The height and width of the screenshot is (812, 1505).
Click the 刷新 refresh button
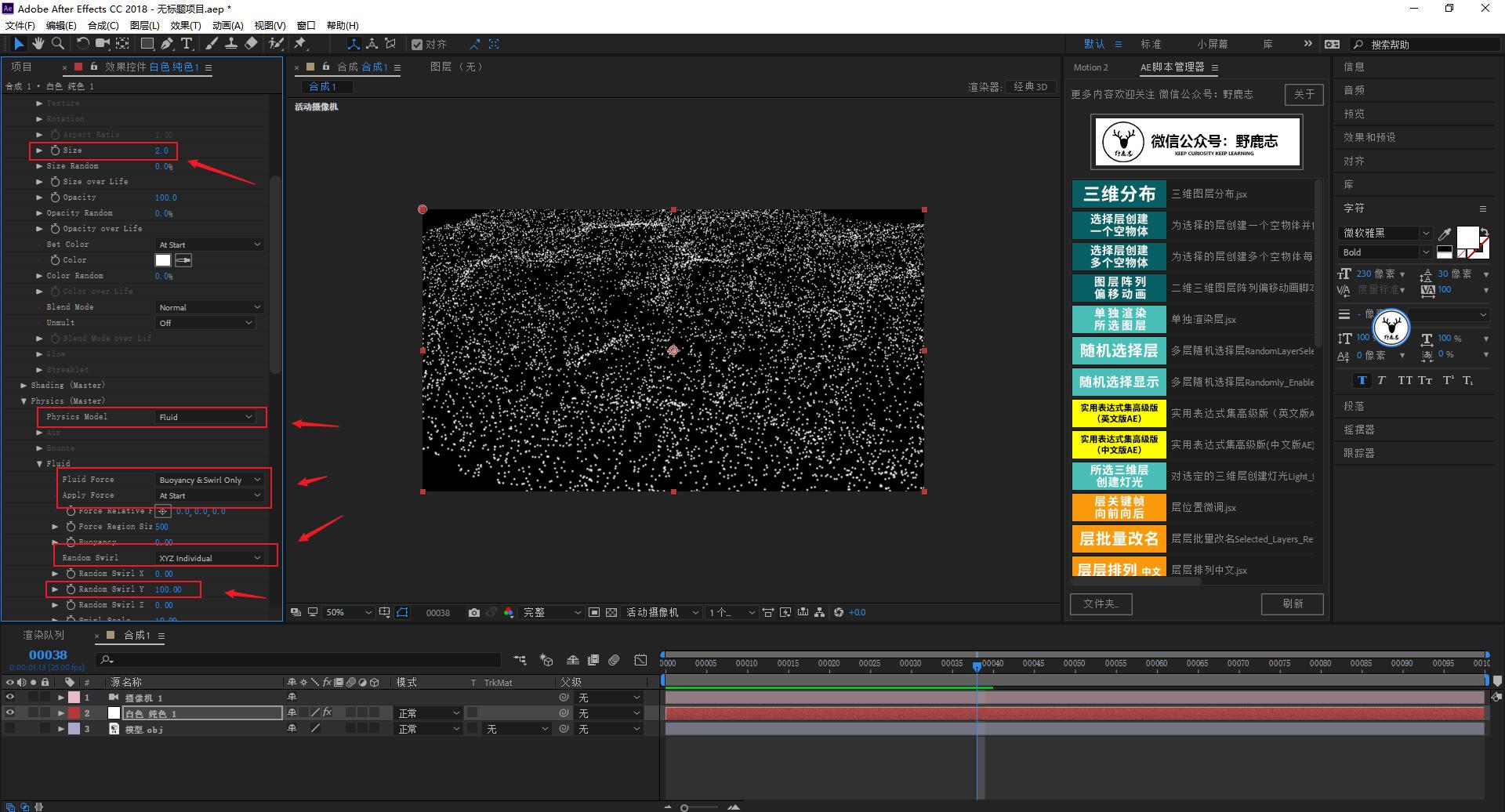[x=1292, y=604]
